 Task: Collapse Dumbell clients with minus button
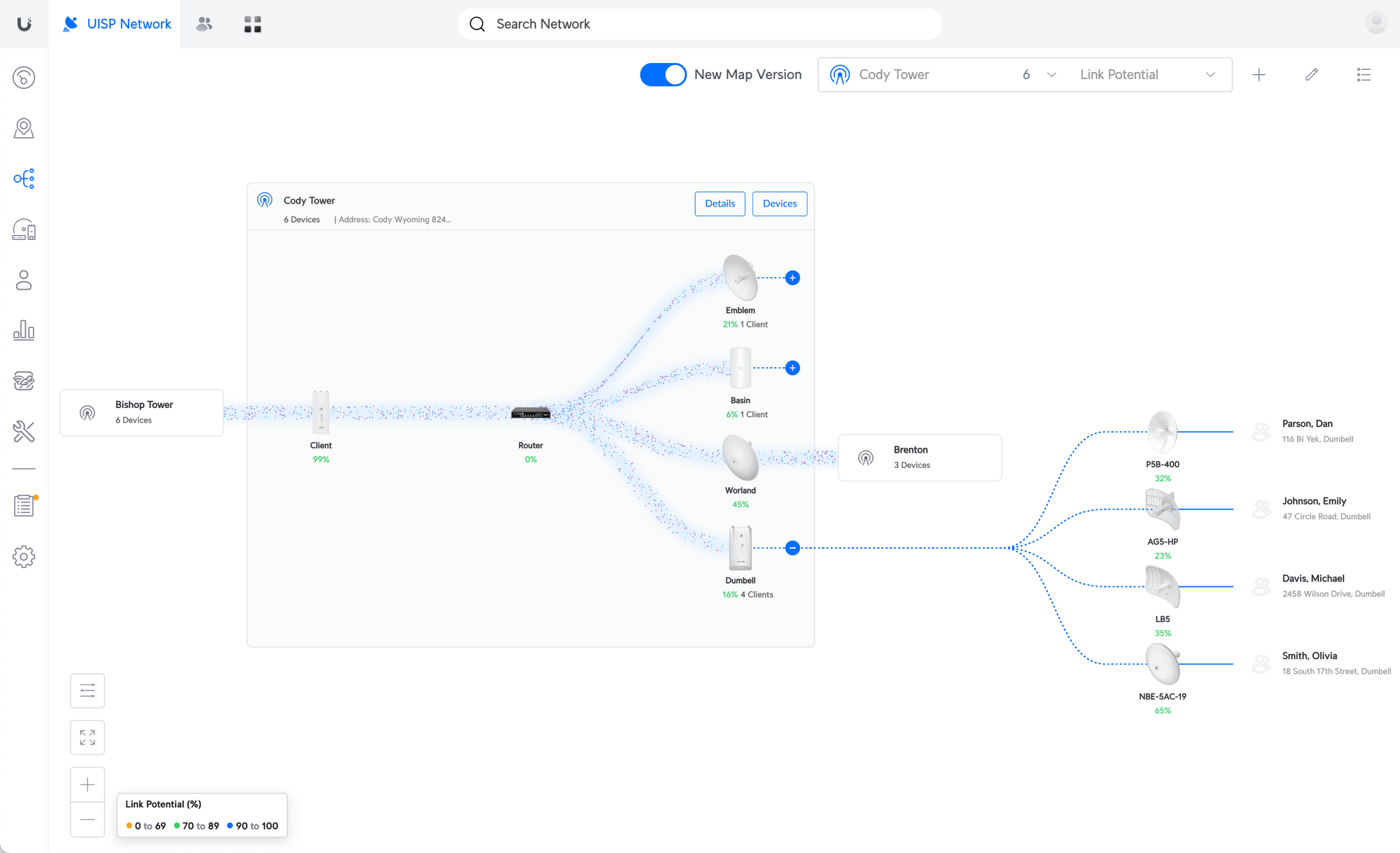(792, 548)
